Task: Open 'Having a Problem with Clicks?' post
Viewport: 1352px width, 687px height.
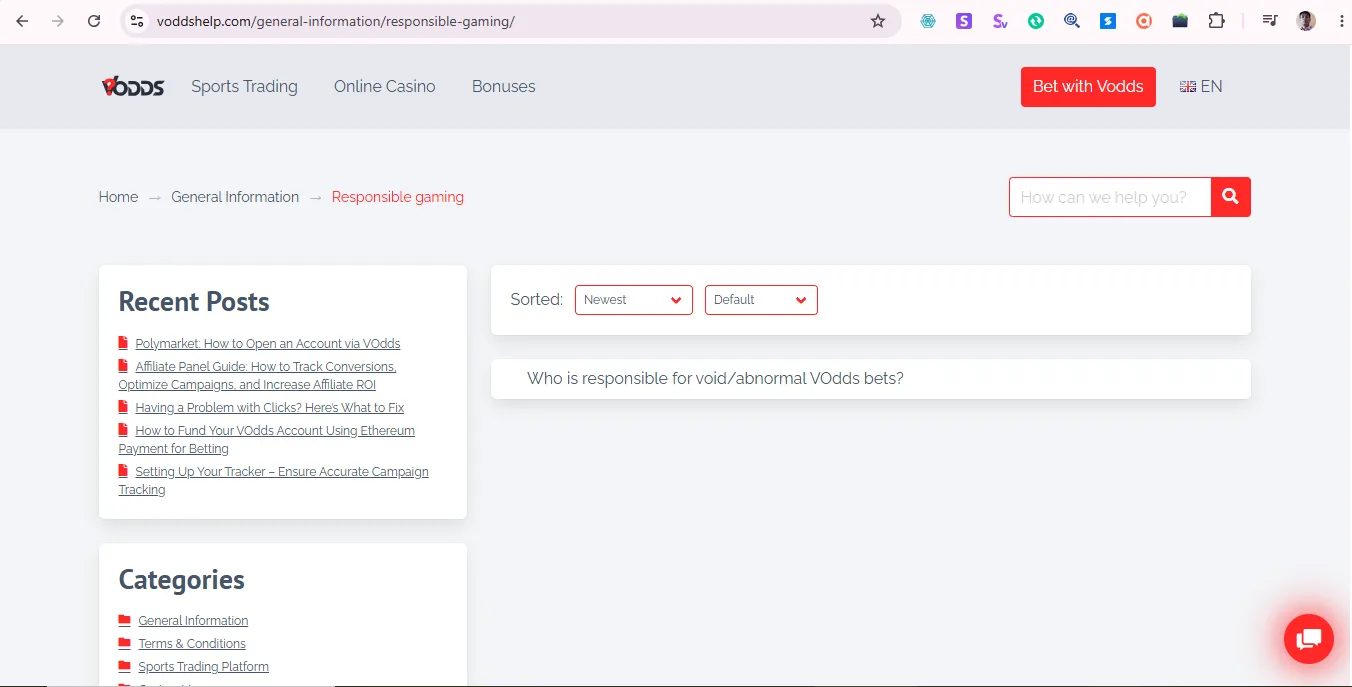Action: tap(270, 408)
